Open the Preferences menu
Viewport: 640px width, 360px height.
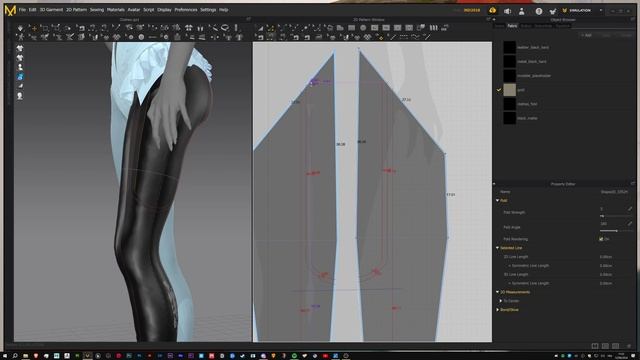(x=186, y=10)
